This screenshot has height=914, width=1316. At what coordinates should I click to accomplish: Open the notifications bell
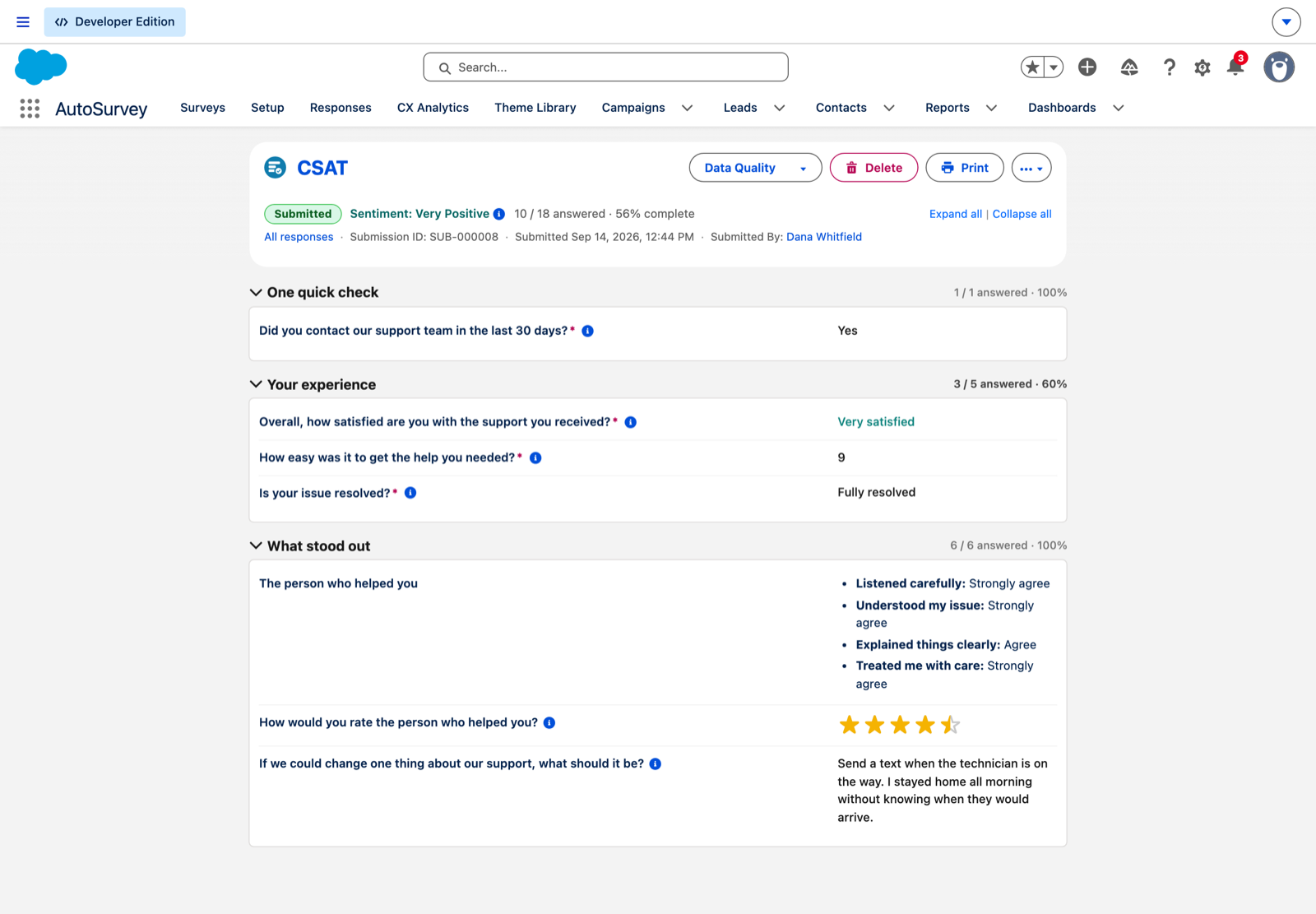pos(1235,67)
